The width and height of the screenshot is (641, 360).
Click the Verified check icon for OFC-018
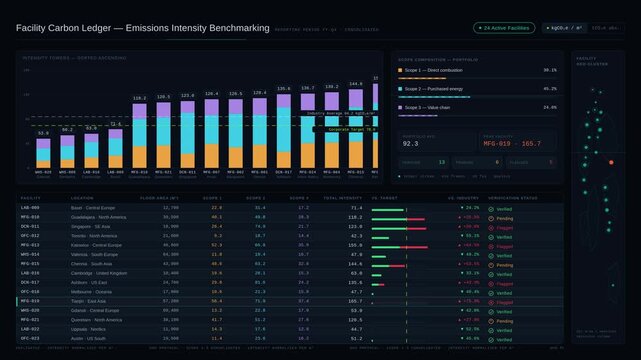[491, 293]
